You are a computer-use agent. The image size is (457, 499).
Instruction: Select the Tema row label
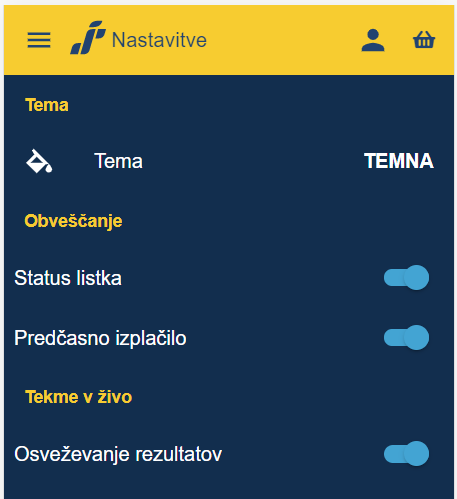(x=118, y=161)
